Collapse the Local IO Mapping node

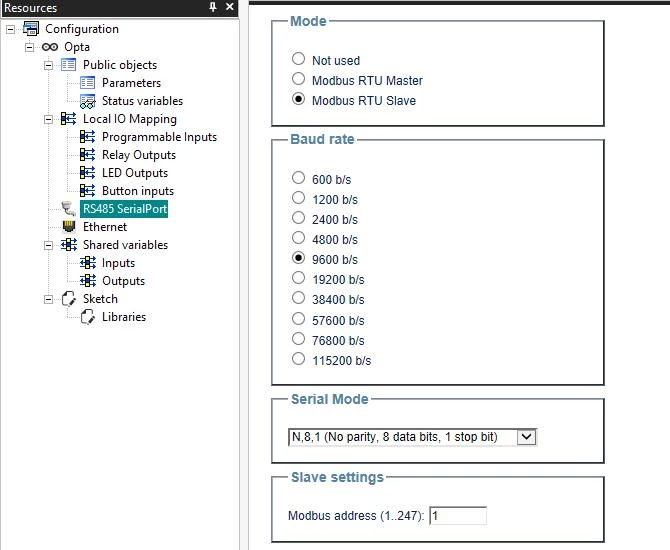point(49,119)
